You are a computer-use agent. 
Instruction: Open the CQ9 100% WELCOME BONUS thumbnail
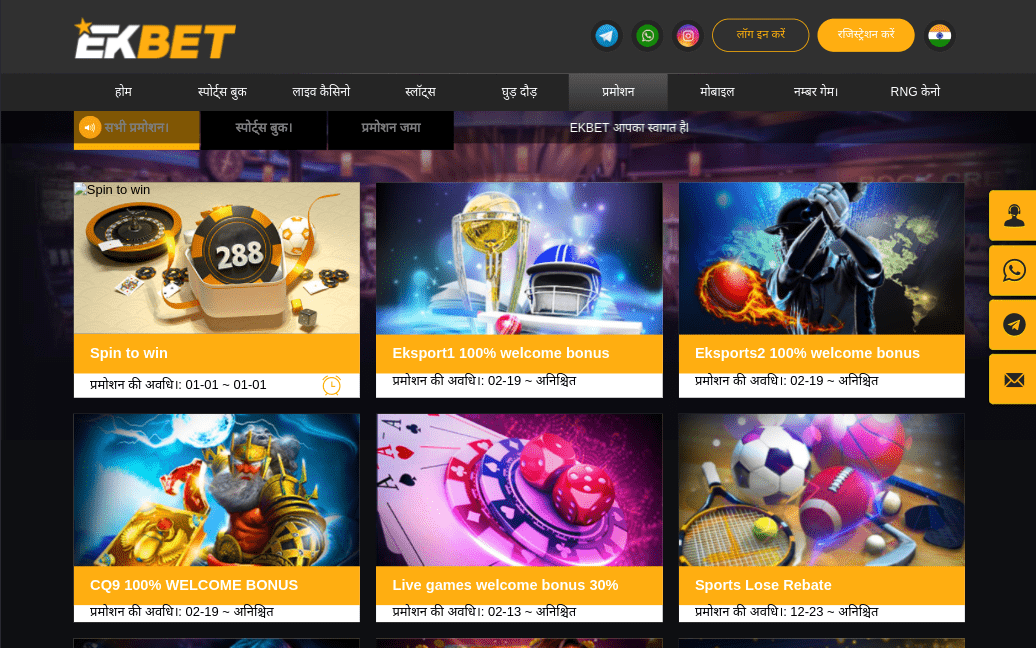217,490
